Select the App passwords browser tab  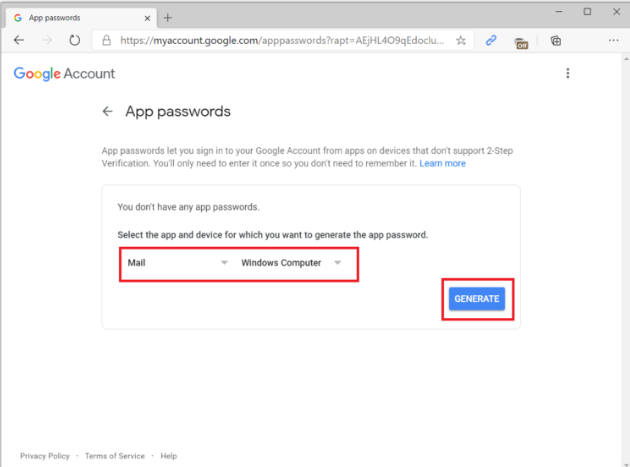79,18
